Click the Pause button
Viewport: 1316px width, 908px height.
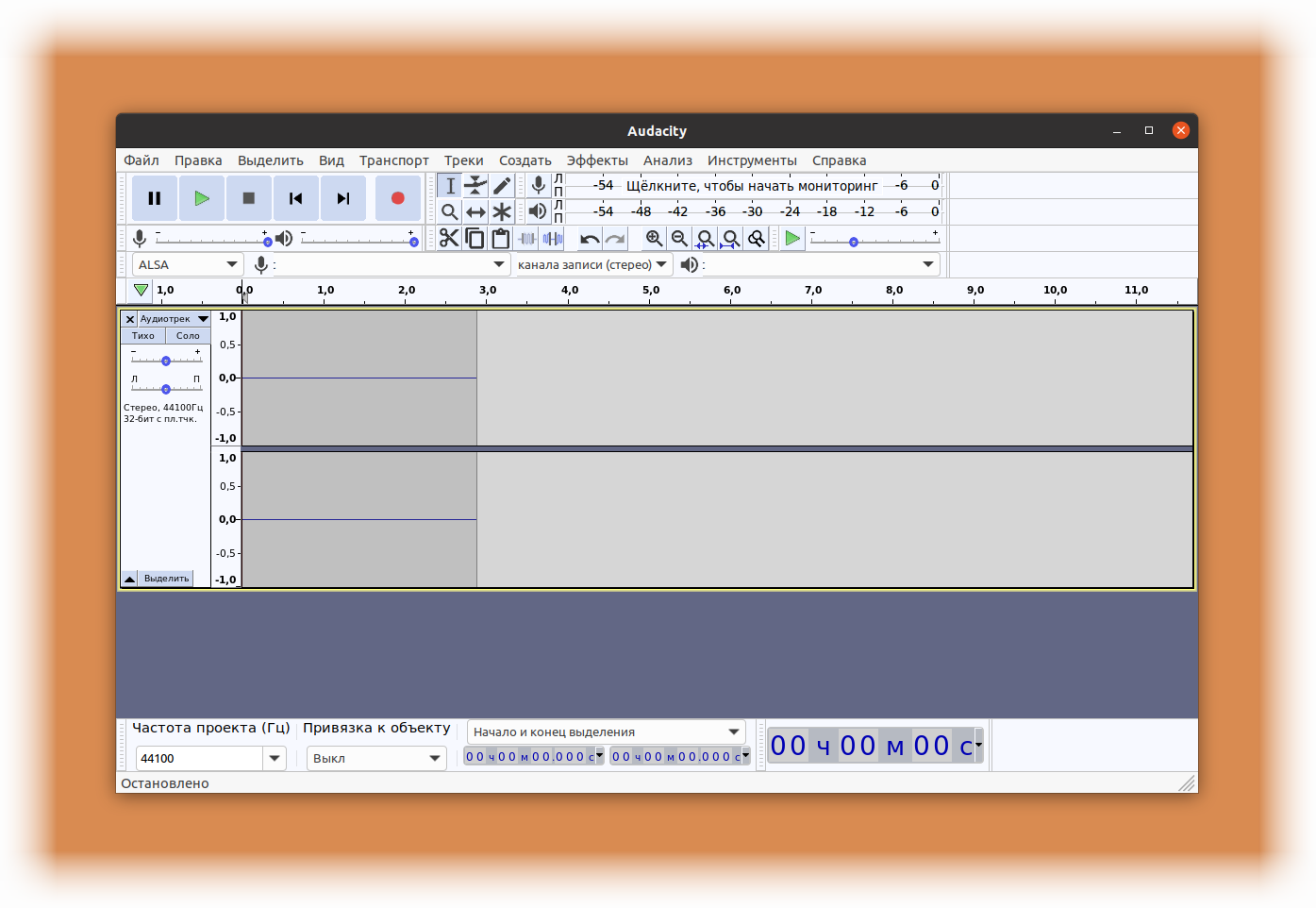pos(155,198)
